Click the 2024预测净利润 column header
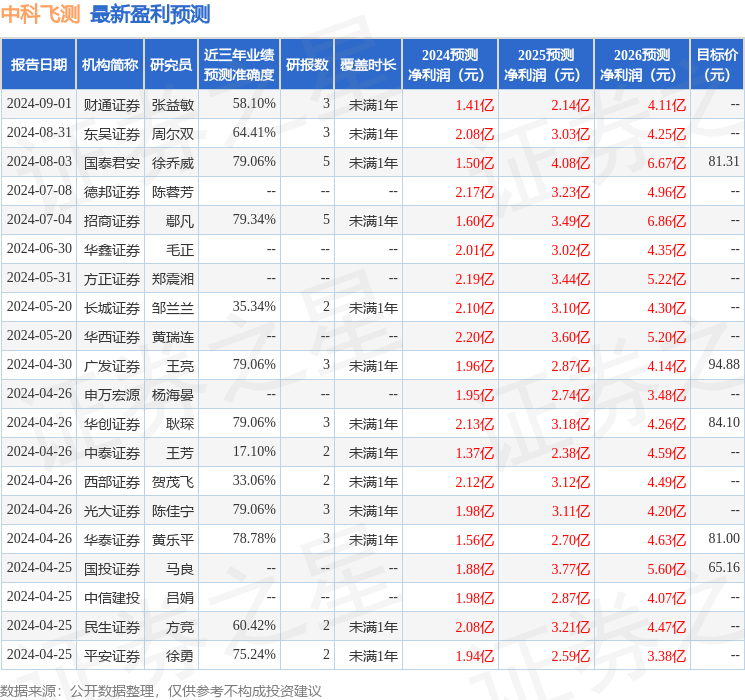The width and height of the screenshot is (745, 700). (450, 65)
